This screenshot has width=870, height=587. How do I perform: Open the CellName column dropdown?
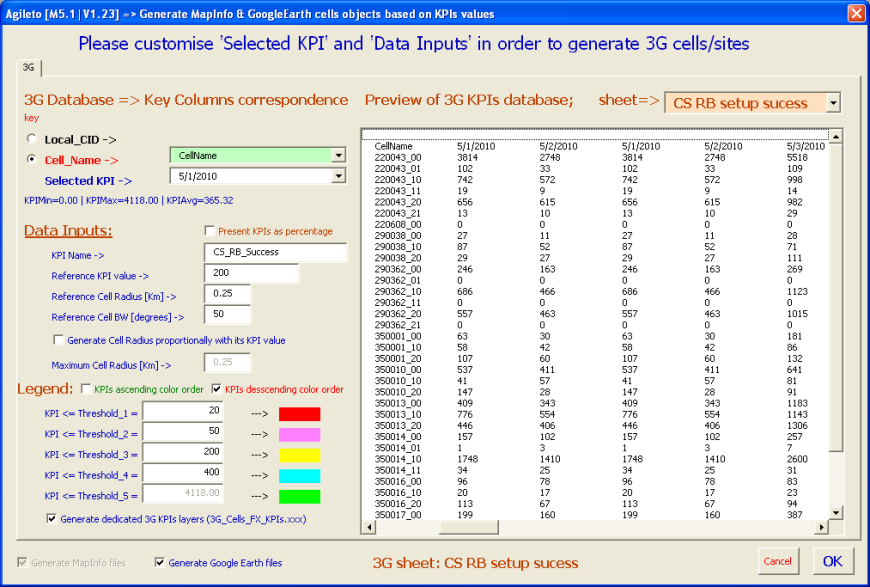click(338, 155)
